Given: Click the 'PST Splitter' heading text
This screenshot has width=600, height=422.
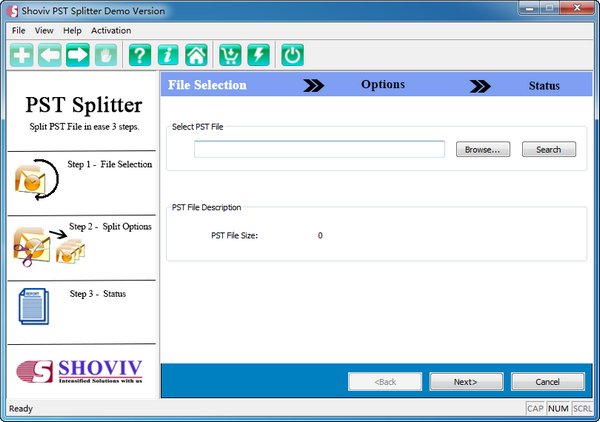Looking at the screenshot, I should point(84,105).
